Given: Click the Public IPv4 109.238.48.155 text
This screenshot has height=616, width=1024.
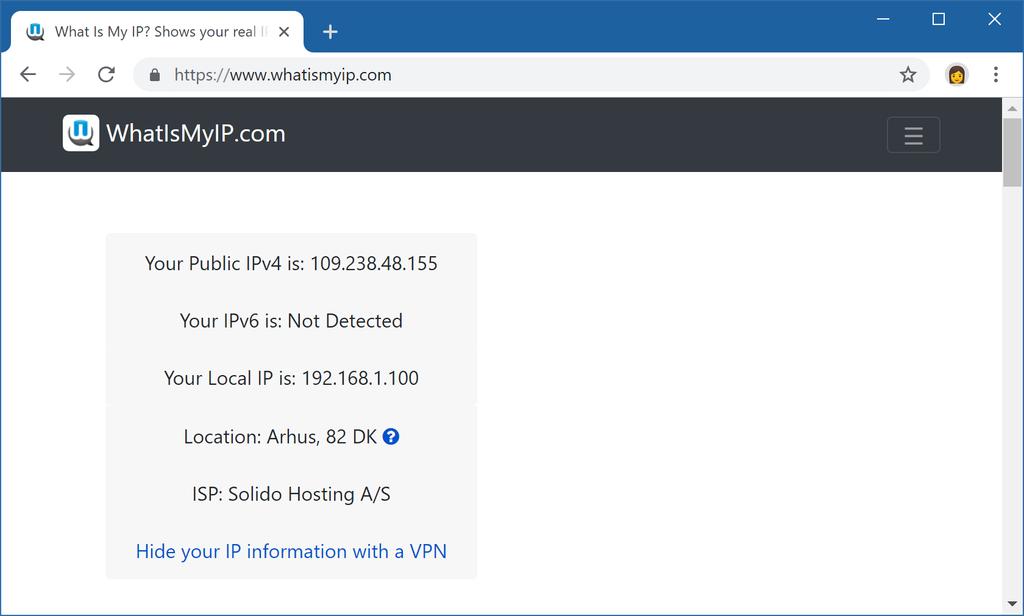Looking at the screenshot, I should tap(291, 263).
